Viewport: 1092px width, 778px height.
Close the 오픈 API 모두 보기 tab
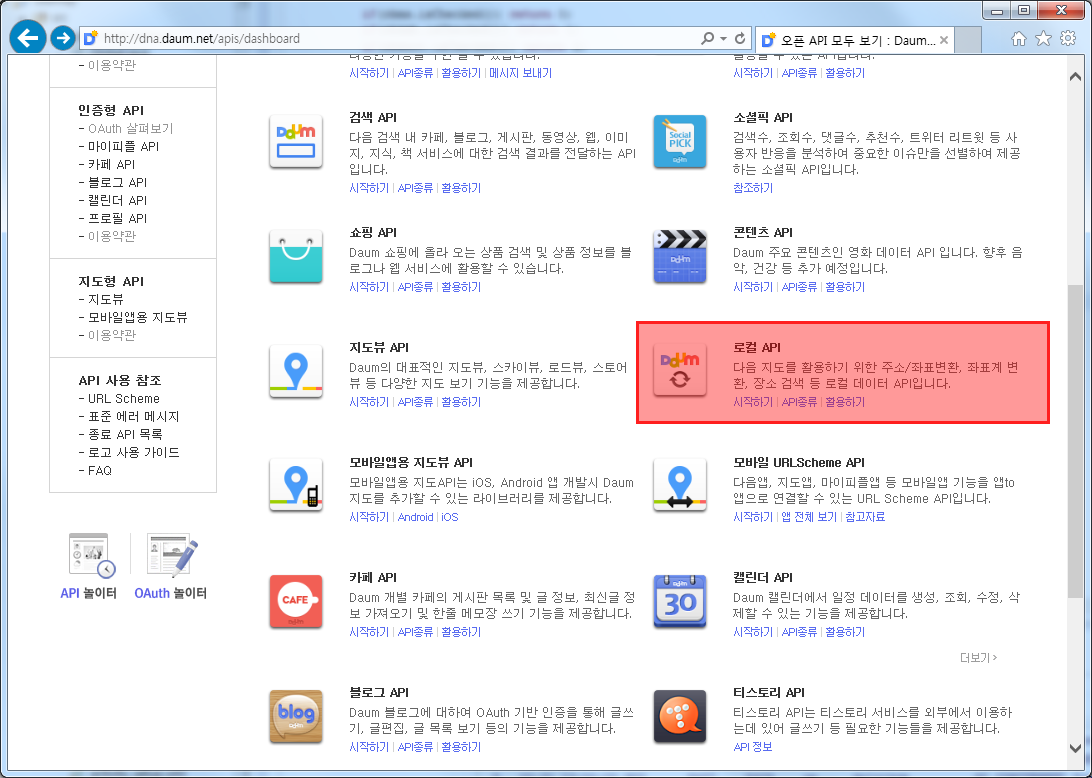click(944, 40)
